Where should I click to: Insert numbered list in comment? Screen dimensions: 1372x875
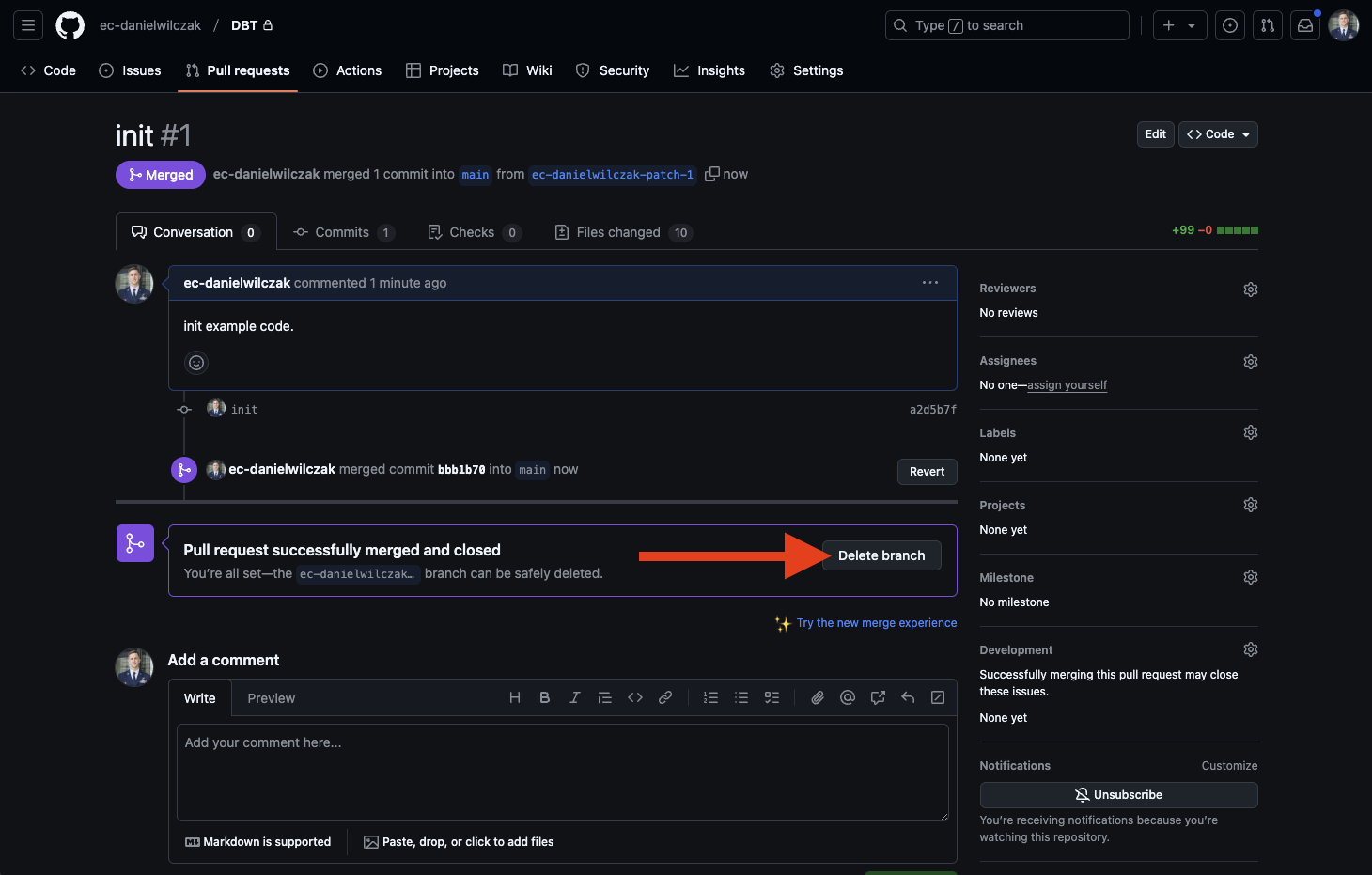711,697
